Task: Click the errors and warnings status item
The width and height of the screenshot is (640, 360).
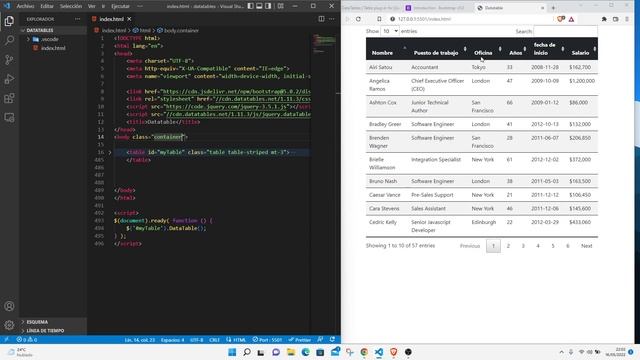Action: pos(27,340)
